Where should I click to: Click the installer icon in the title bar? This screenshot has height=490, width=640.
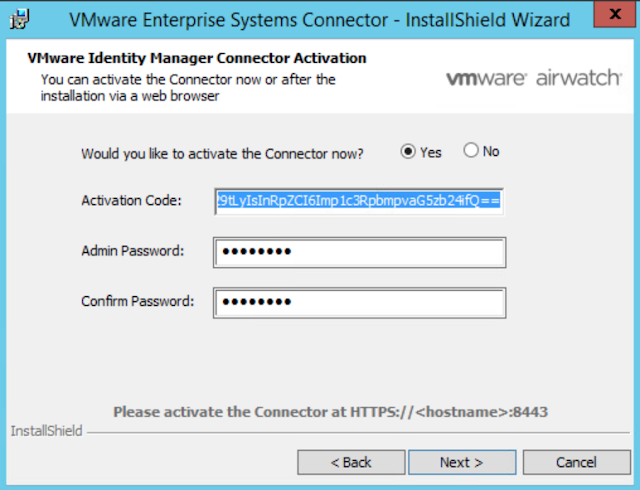click(20, 19)
